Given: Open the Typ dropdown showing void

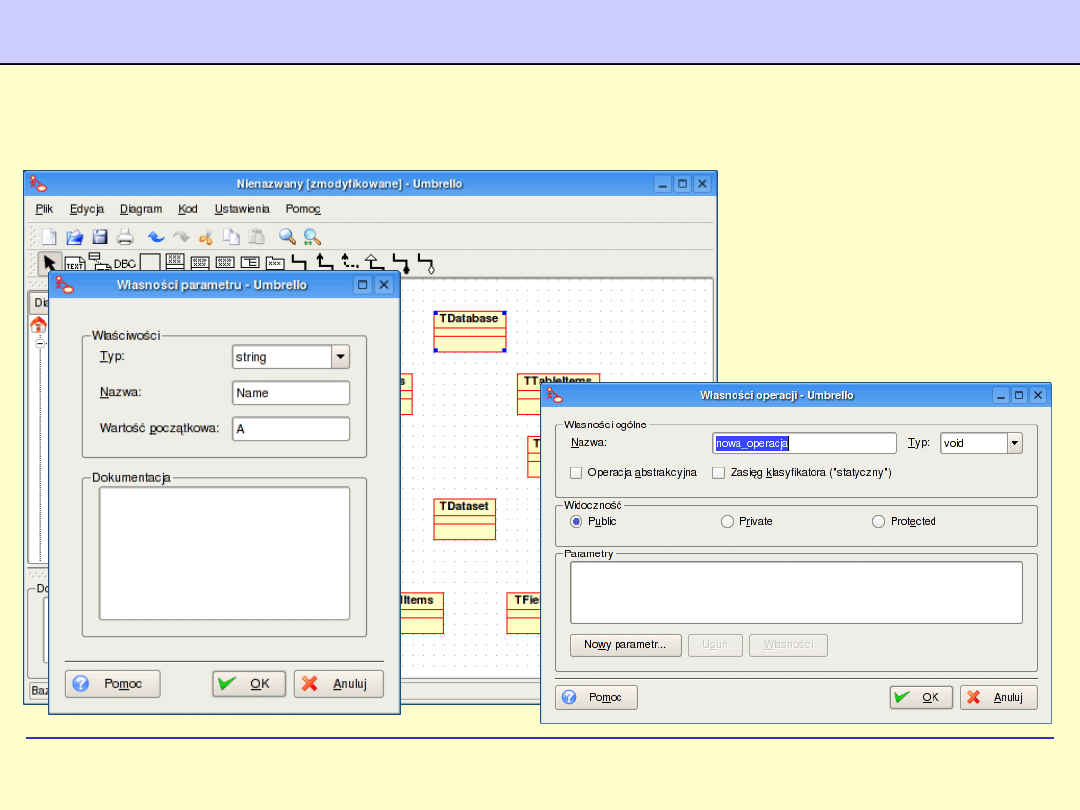Looking at the screenshot, I should pos(1014,443).
